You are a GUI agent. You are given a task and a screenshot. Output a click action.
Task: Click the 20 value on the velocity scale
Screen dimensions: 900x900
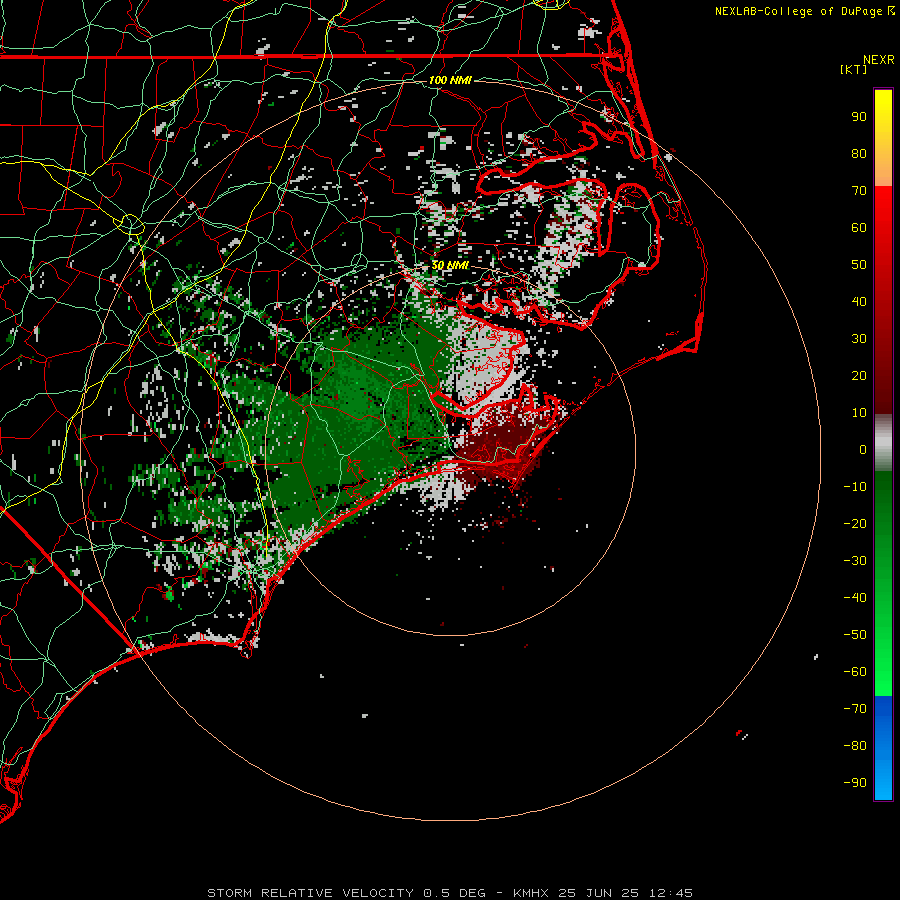tap(859, 376)
